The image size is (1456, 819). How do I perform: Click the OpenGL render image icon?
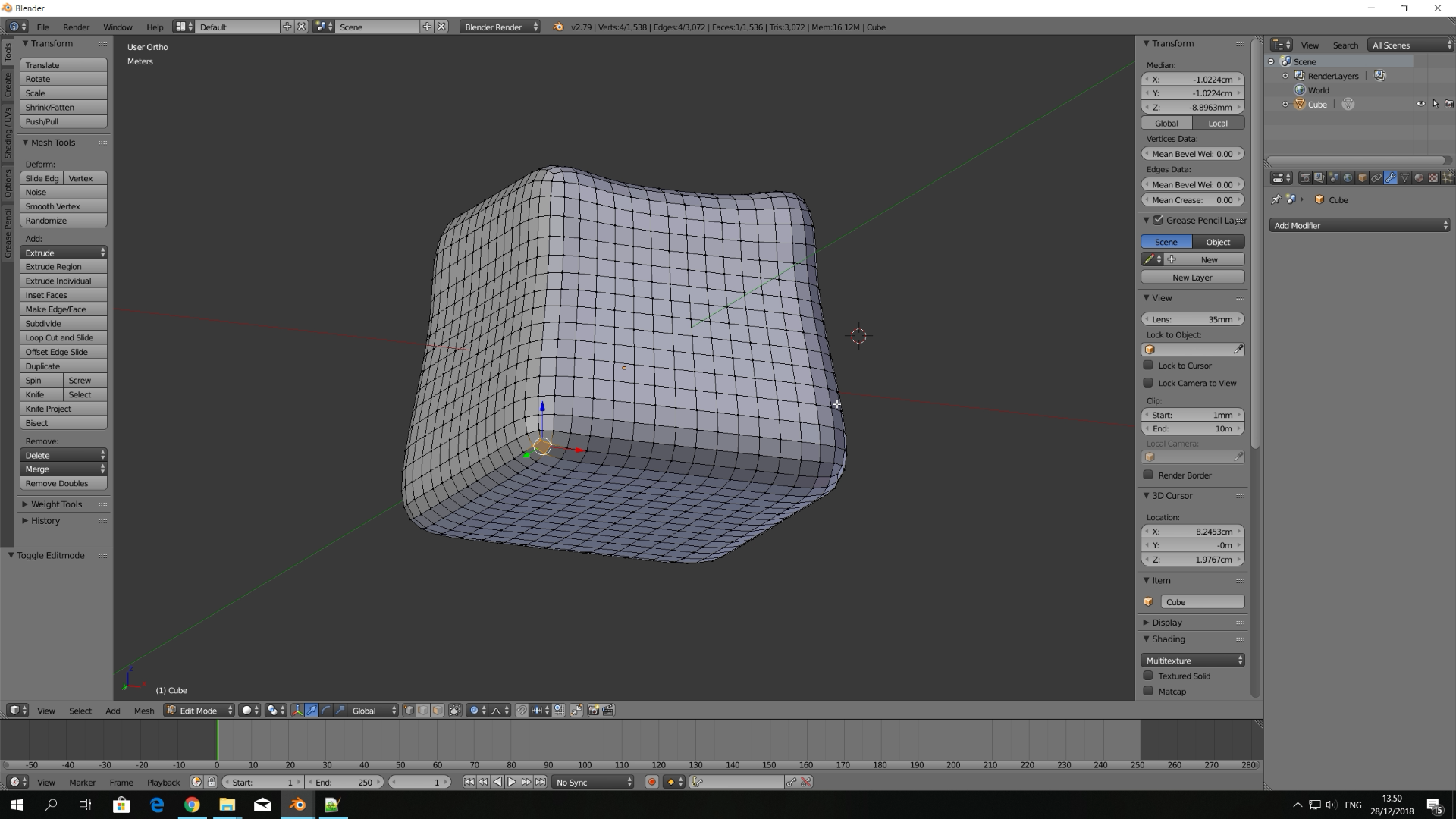594,711
